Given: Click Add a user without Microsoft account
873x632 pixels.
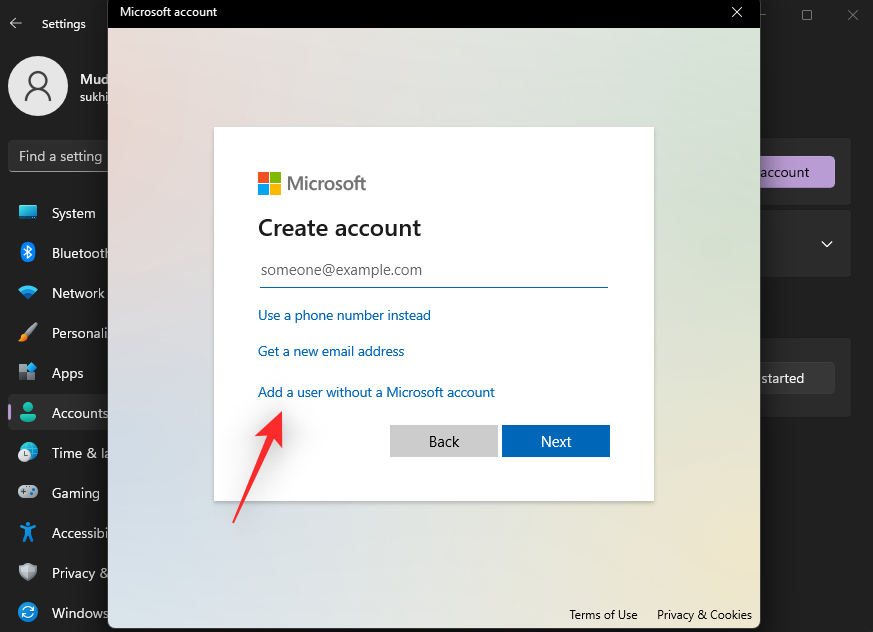Looking at the screenshot, I should (376, 392).
